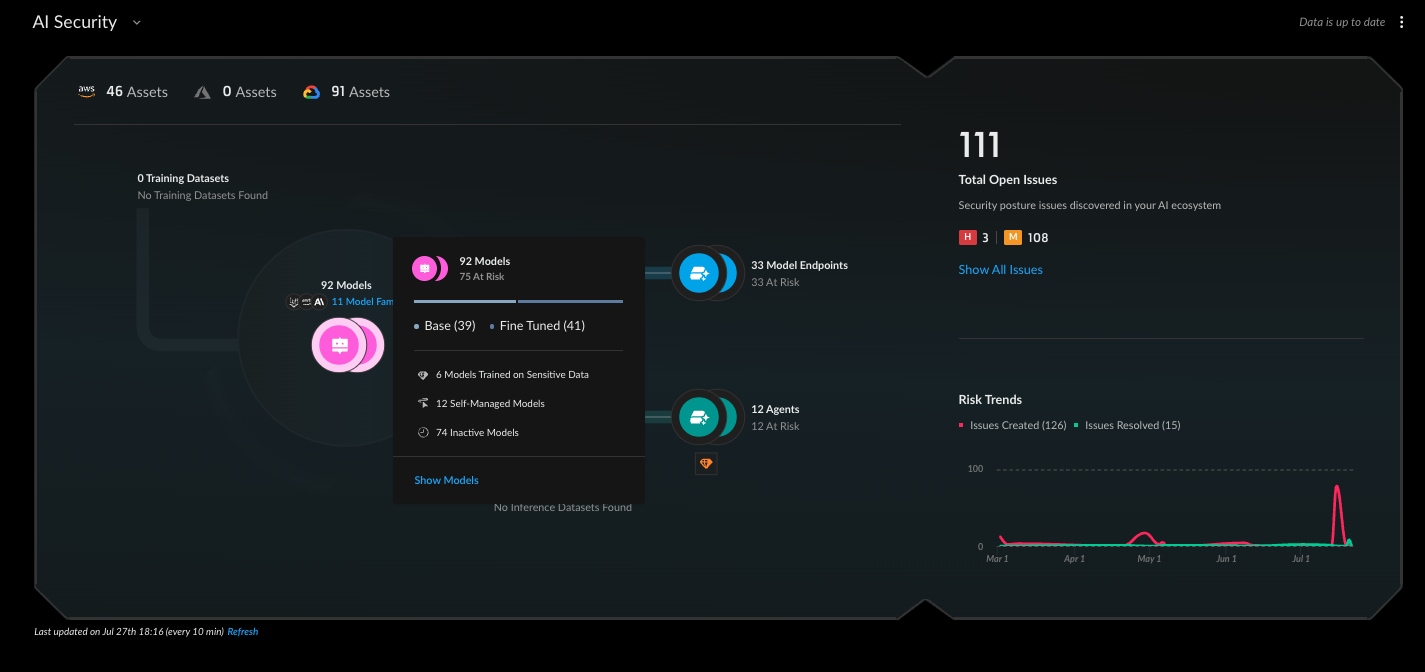Open the Show All Issues link
The height and width of the screenshot is (672, 1425).
coord(1000,269)
